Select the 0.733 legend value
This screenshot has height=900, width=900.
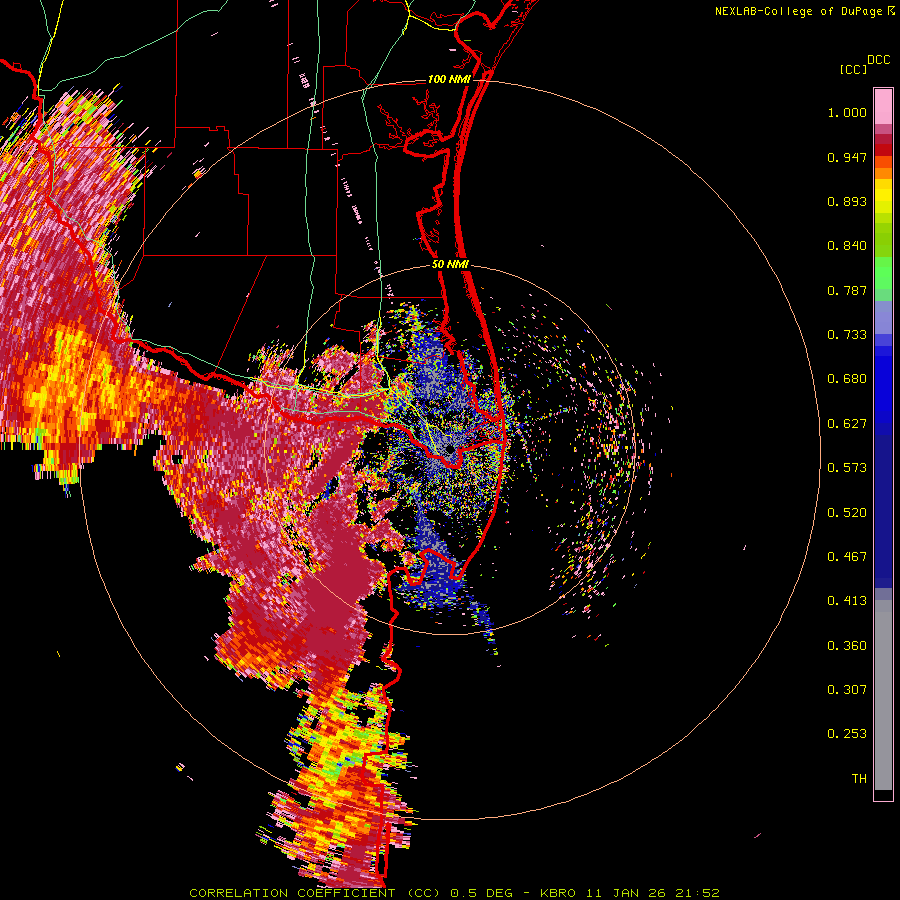click(847, 335)
